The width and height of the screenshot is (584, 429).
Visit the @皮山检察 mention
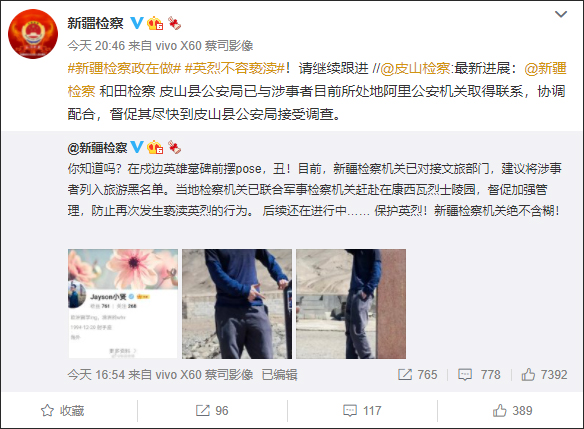point(415,68)
